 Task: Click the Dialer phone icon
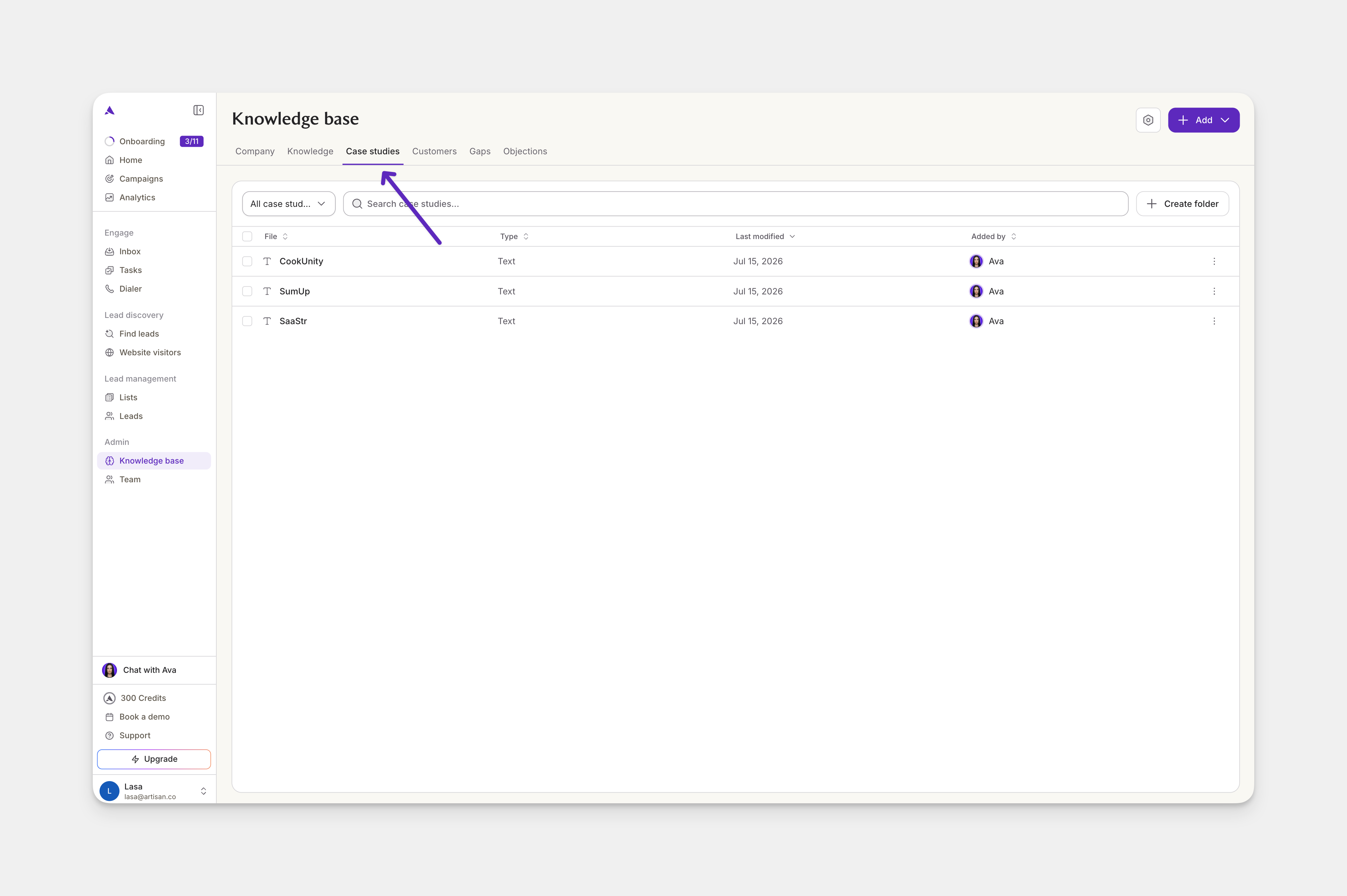tap(110, 289)
